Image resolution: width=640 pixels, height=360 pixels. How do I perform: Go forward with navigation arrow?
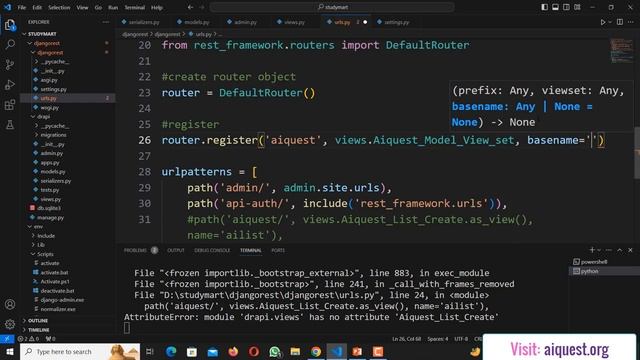(x=202, y=7)
